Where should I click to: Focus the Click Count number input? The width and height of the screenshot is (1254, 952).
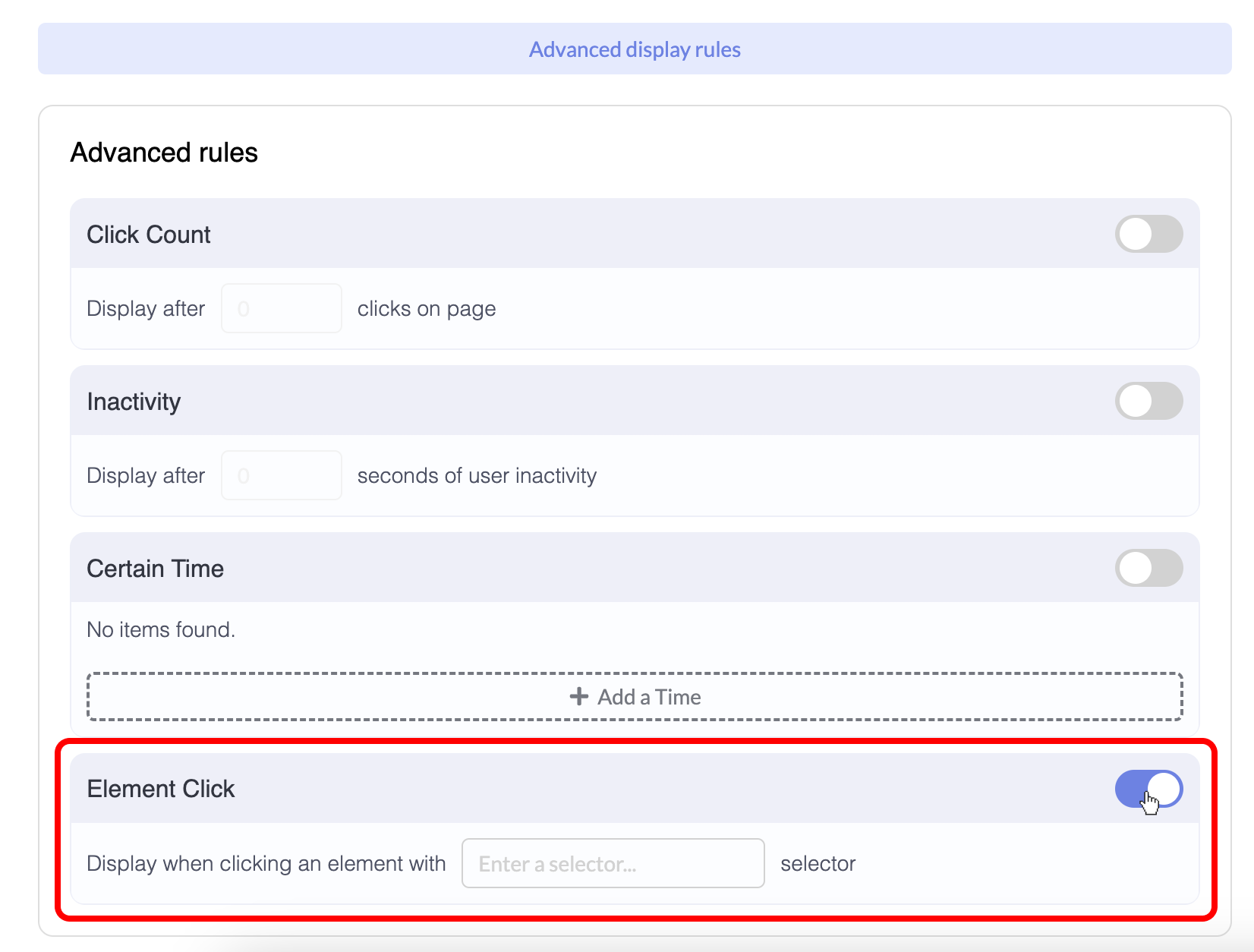(281, 308)
